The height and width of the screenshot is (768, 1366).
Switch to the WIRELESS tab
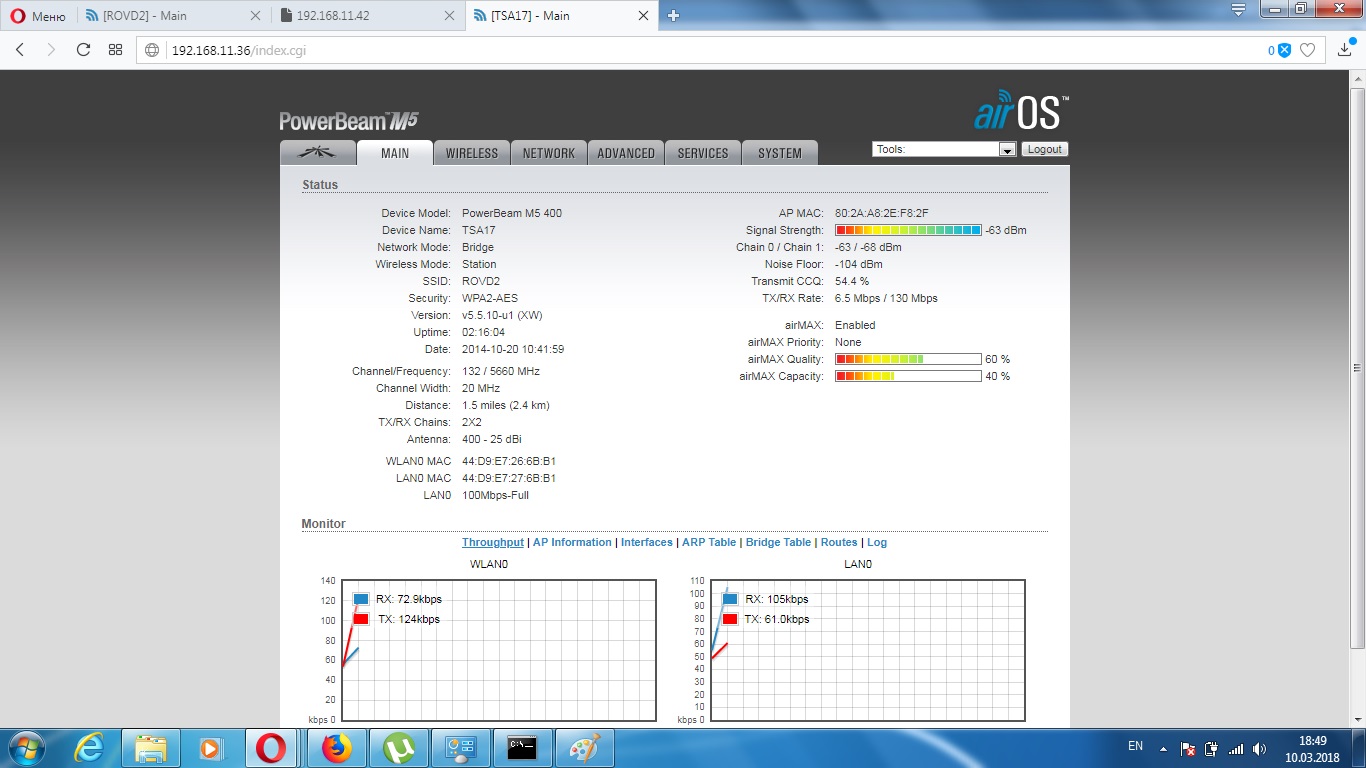click(x=472, y=153)
